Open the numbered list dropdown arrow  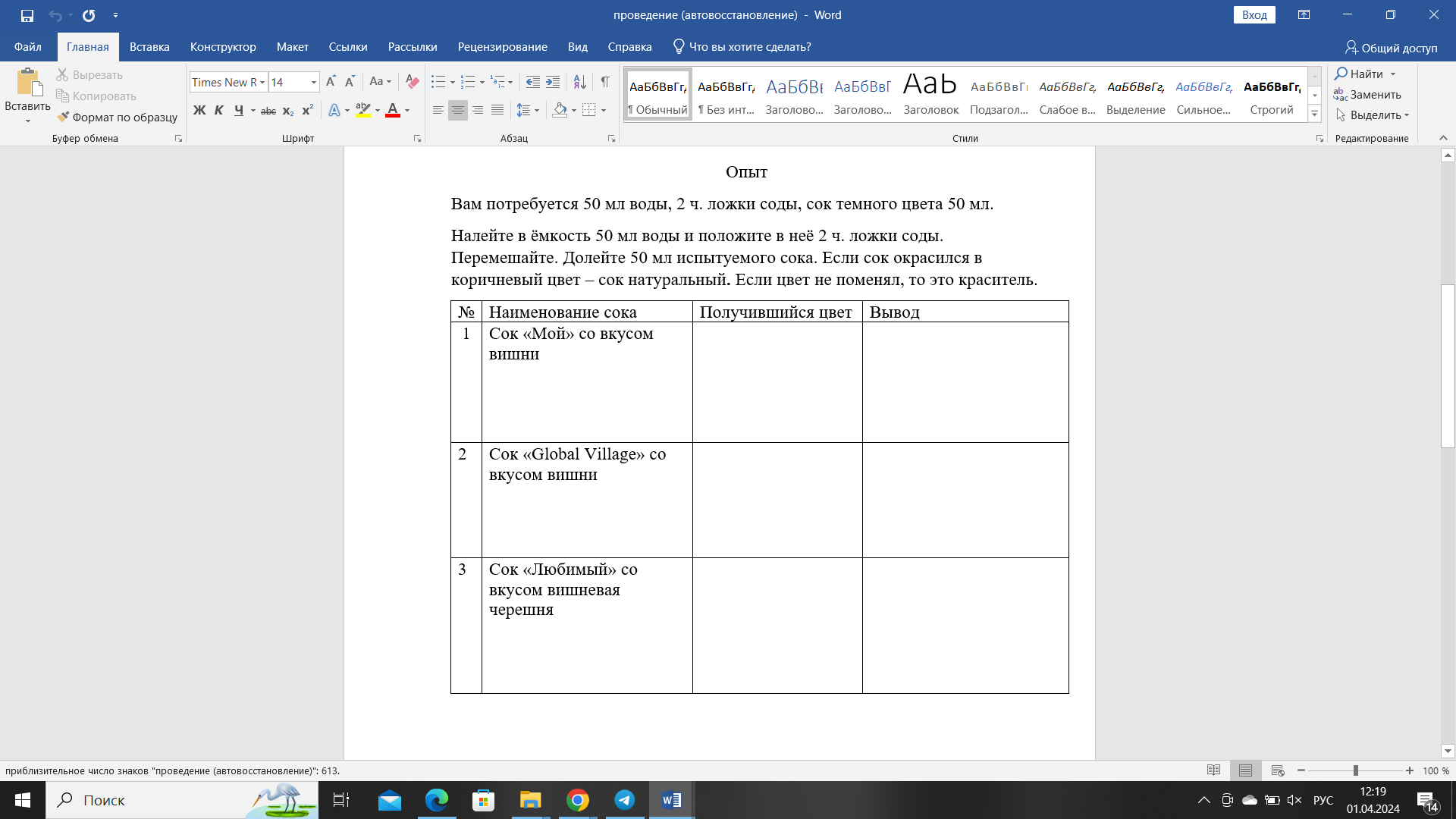[482, 83]
